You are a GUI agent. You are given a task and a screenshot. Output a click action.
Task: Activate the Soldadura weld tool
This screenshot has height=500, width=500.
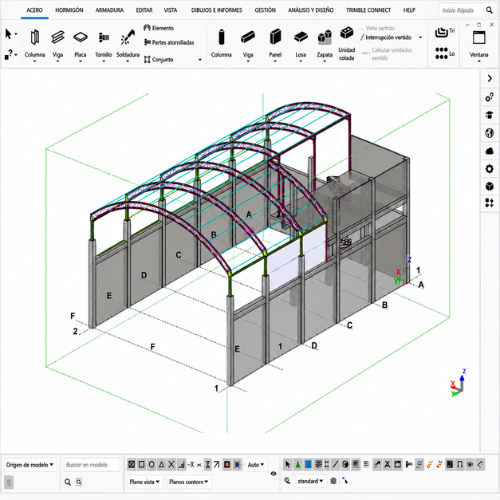128,44
